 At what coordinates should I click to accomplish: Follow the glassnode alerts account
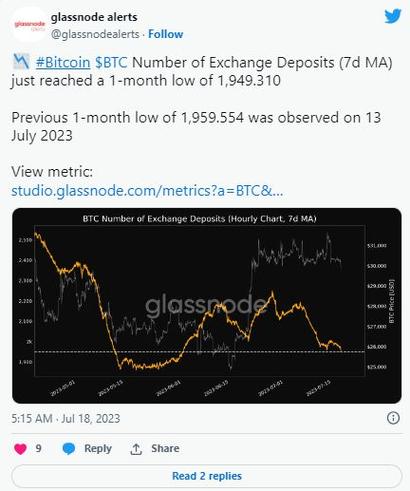click(165, 34)
